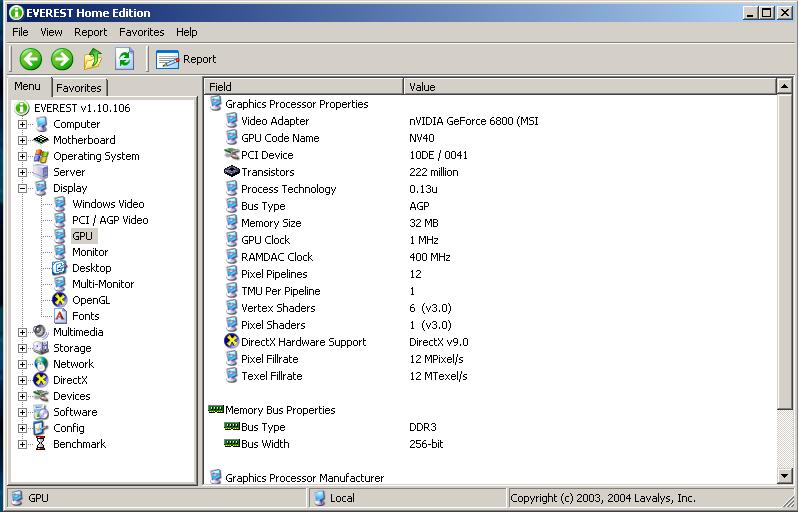Image resolution: width=799 pixels, height=512 pixels.
Task: Open the Report wizard from toolbar
Action: coord(186,60)
